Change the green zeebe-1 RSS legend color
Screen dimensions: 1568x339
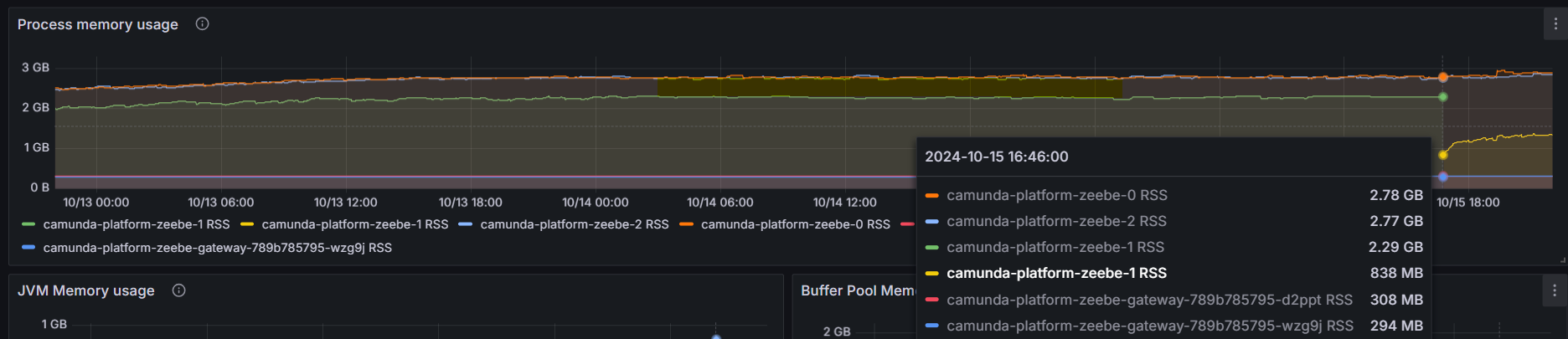pos(28,224)
